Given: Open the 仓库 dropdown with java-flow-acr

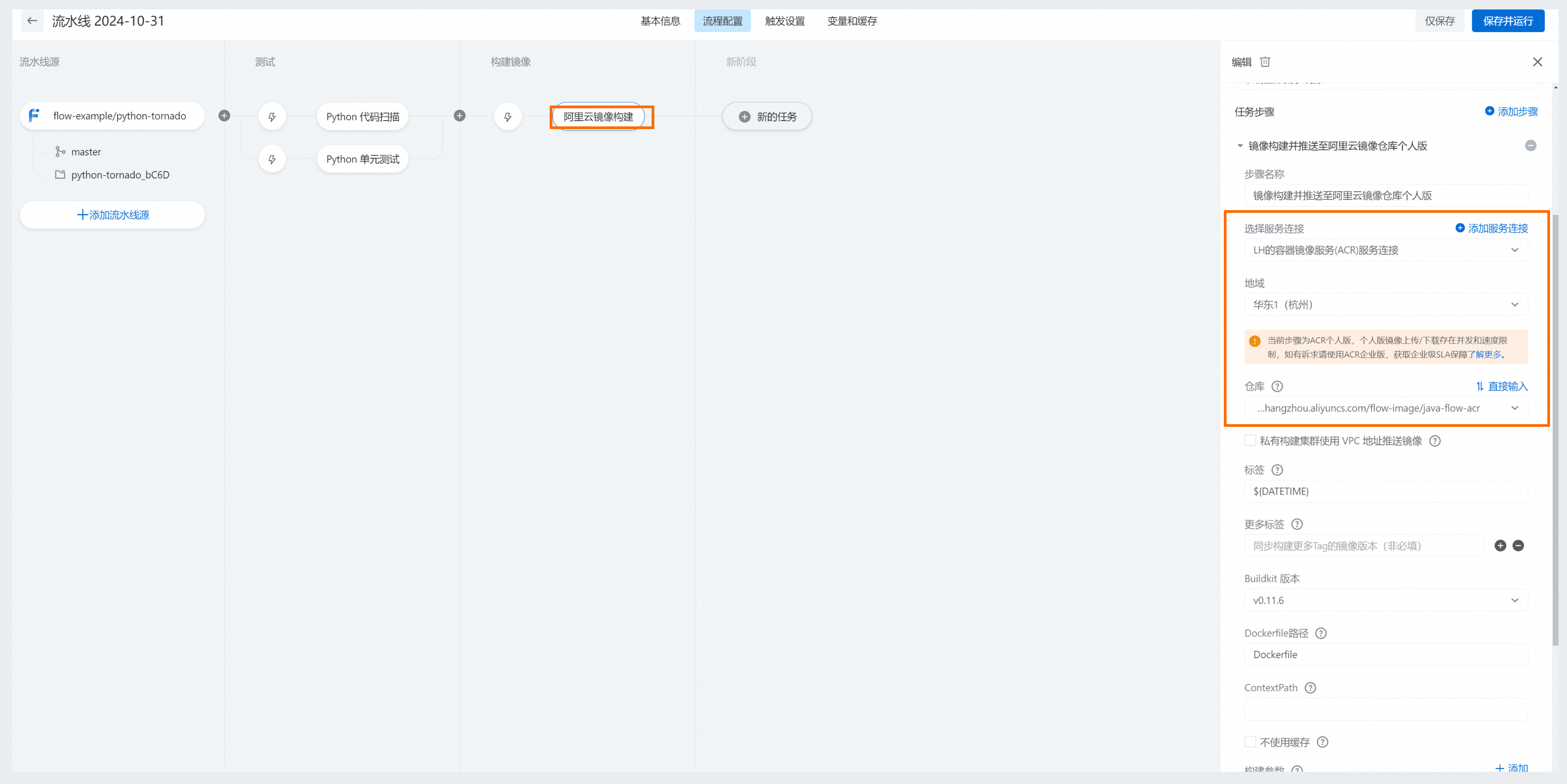Looking at the screenshot, I should pos(1386,408).
